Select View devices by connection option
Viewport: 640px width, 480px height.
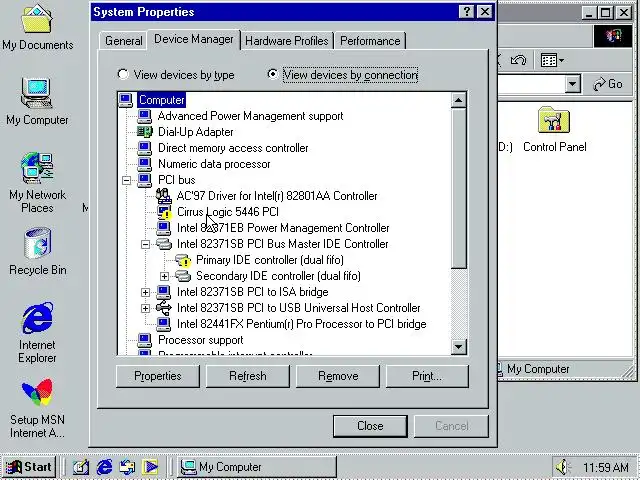click(343, 75)
